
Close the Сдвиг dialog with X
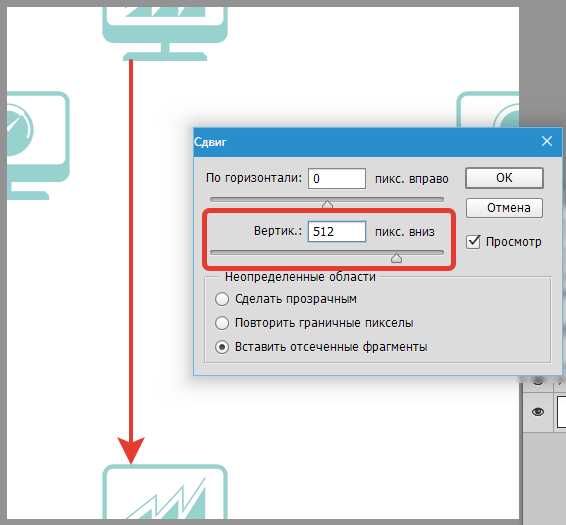click(x=547, y=141)
